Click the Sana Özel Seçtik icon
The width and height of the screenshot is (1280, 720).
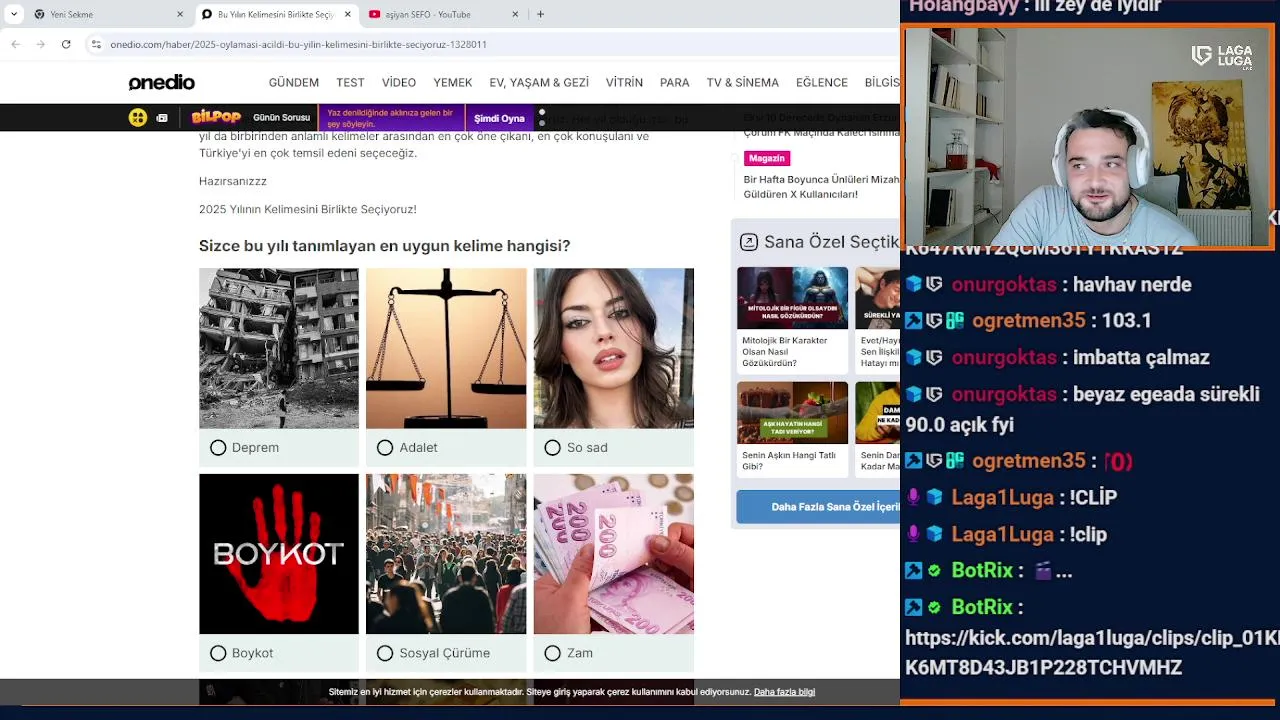coord(748,242)
